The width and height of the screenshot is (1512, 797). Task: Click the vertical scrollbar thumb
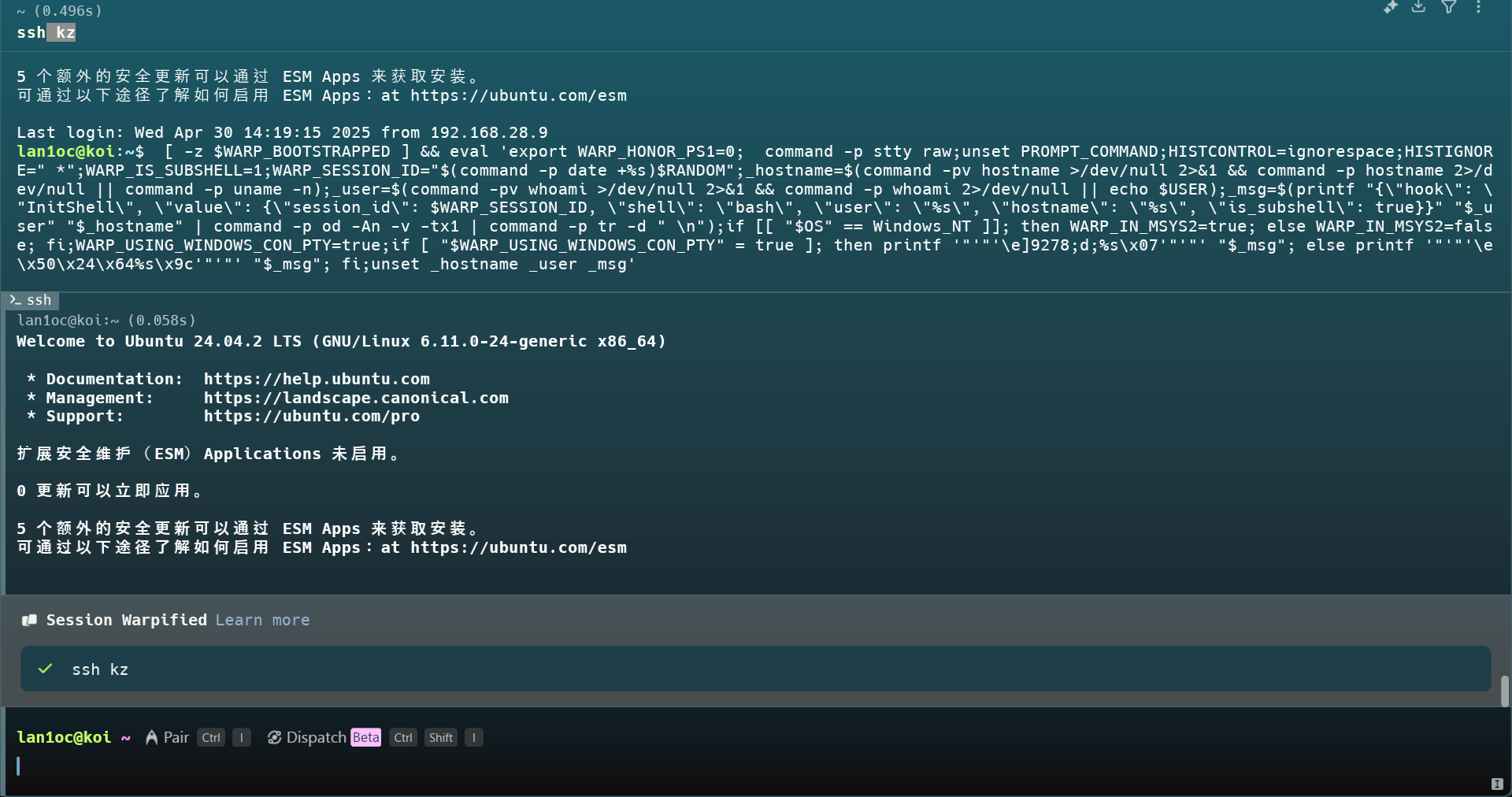pyautogui.click(x=1504, y=691)
